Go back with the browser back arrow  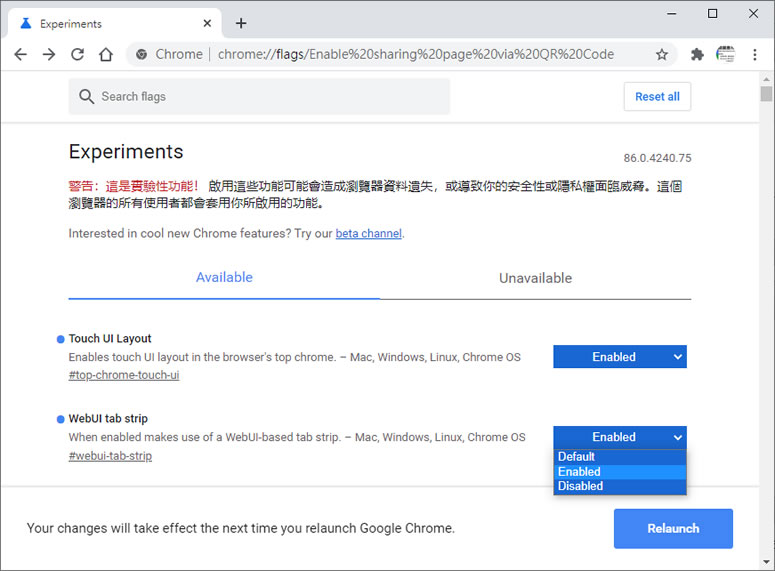pyautogui.click(x=20, y=54)
